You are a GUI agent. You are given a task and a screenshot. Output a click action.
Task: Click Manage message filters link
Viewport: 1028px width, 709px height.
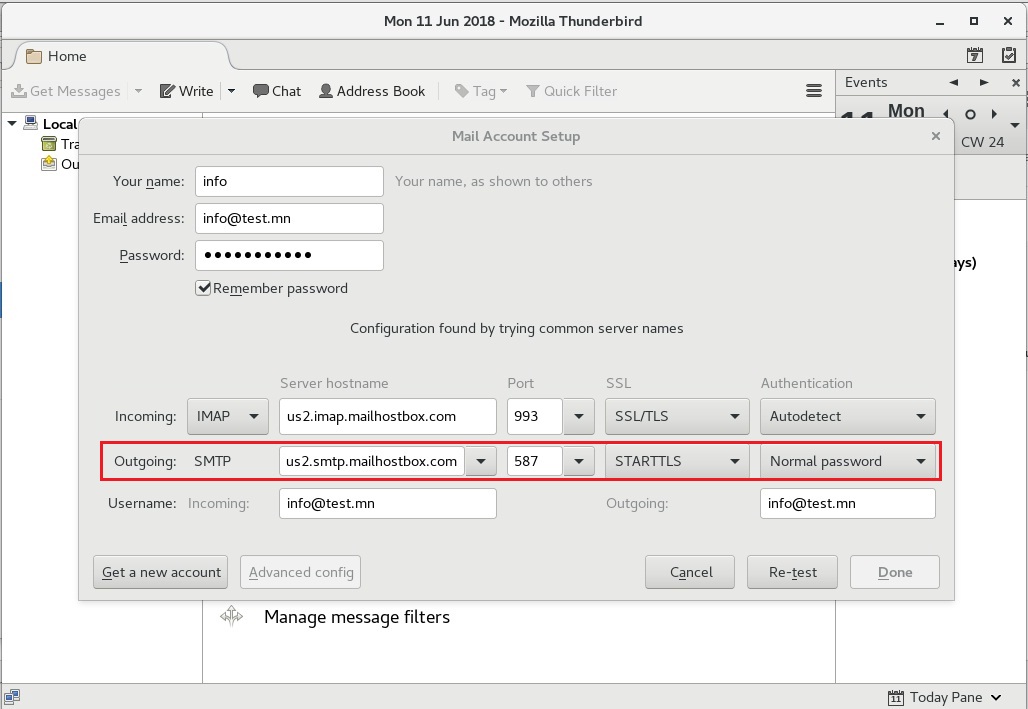tap(357, 617)
